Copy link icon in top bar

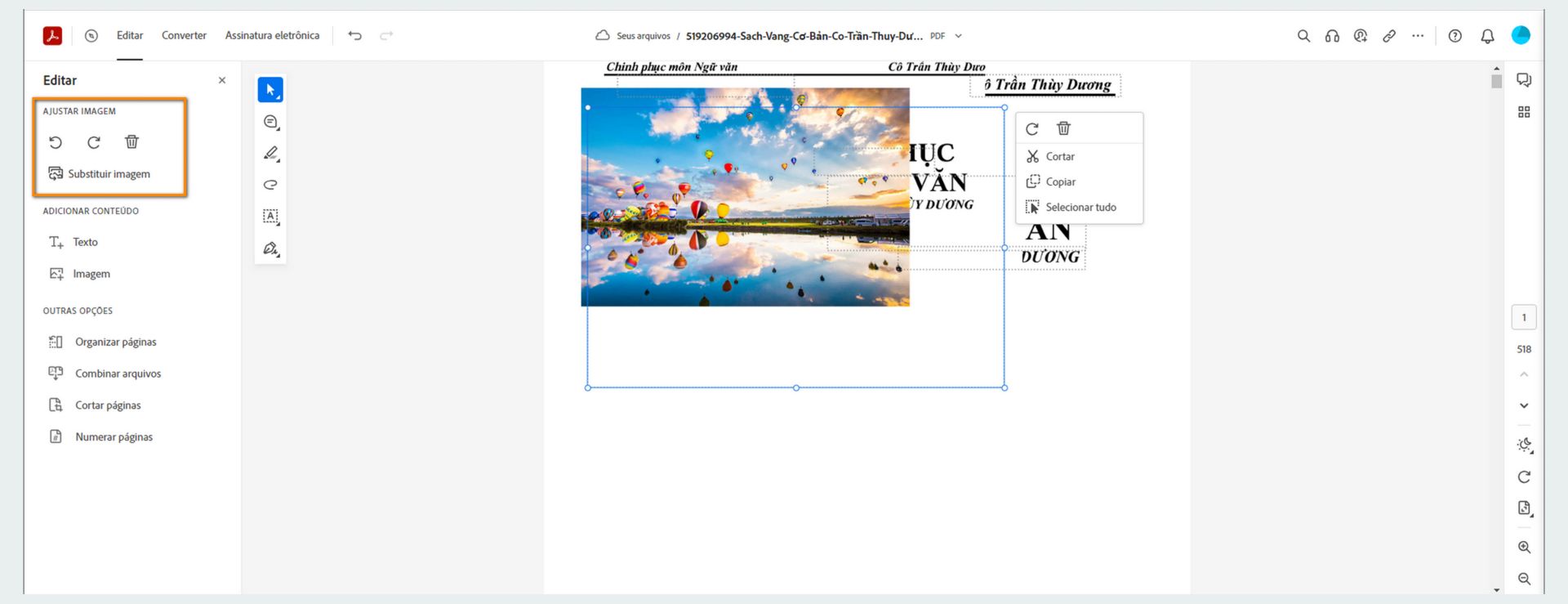[1389, 35]
